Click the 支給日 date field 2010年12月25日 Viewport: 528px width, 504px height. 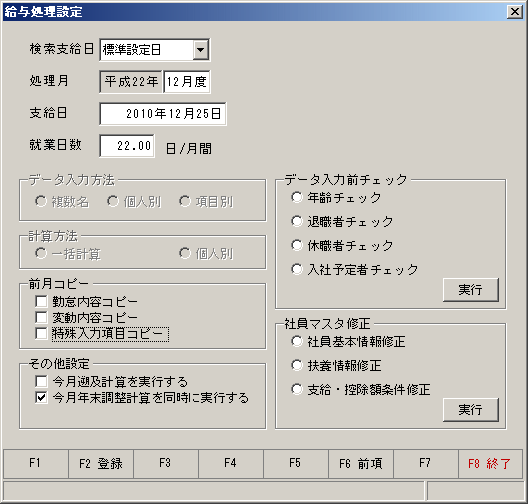point(163,114)
